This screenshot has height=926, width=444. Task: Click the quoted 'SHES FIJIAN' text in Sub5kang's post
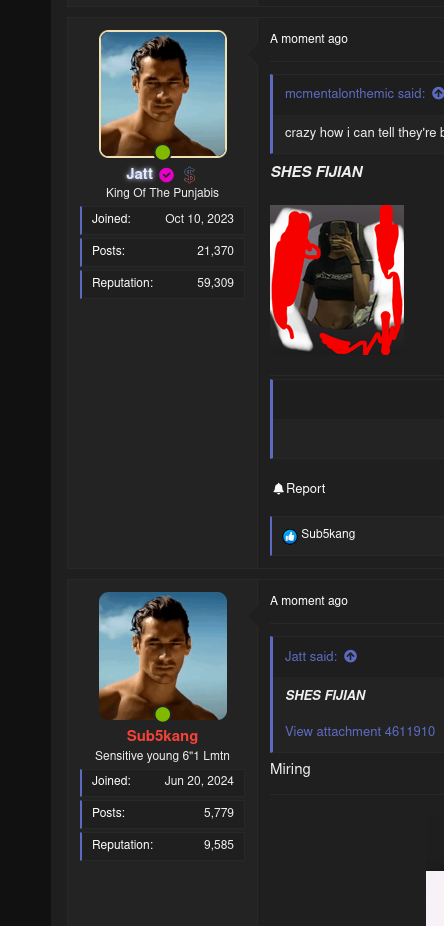[325, 695]
